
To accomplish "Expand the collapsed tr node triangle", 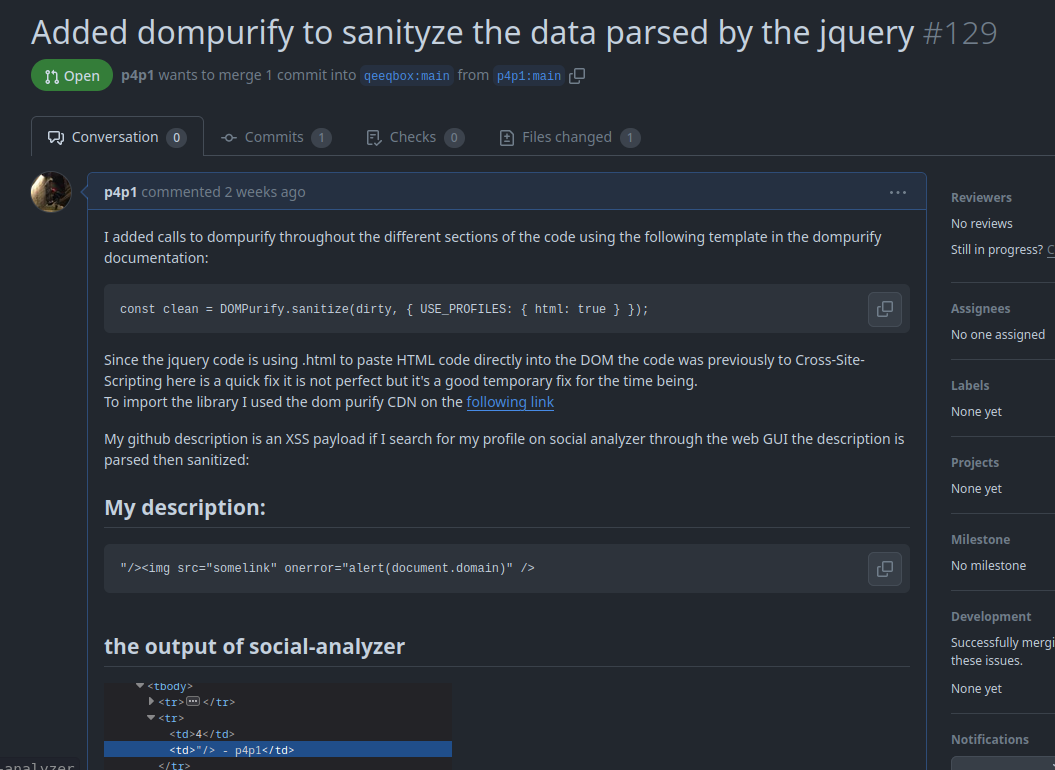I will tap(152, 702).
